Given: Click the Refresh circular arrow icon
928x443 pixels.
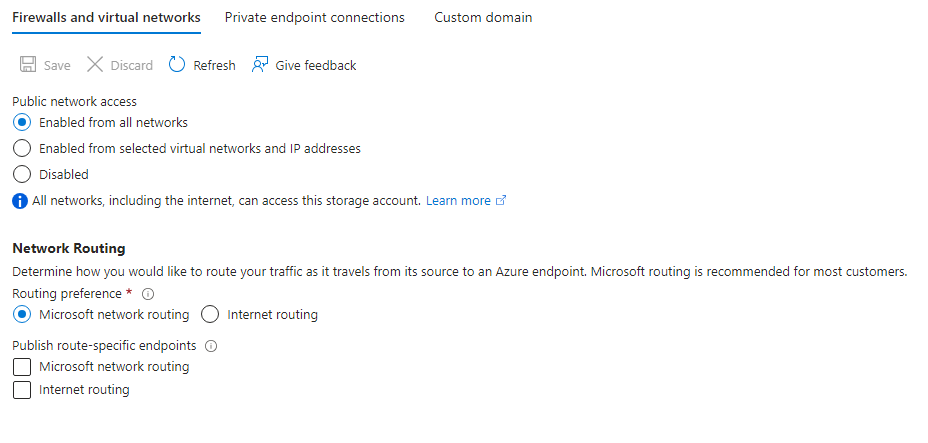Looking at the screenshot, I should click(177, 64).
